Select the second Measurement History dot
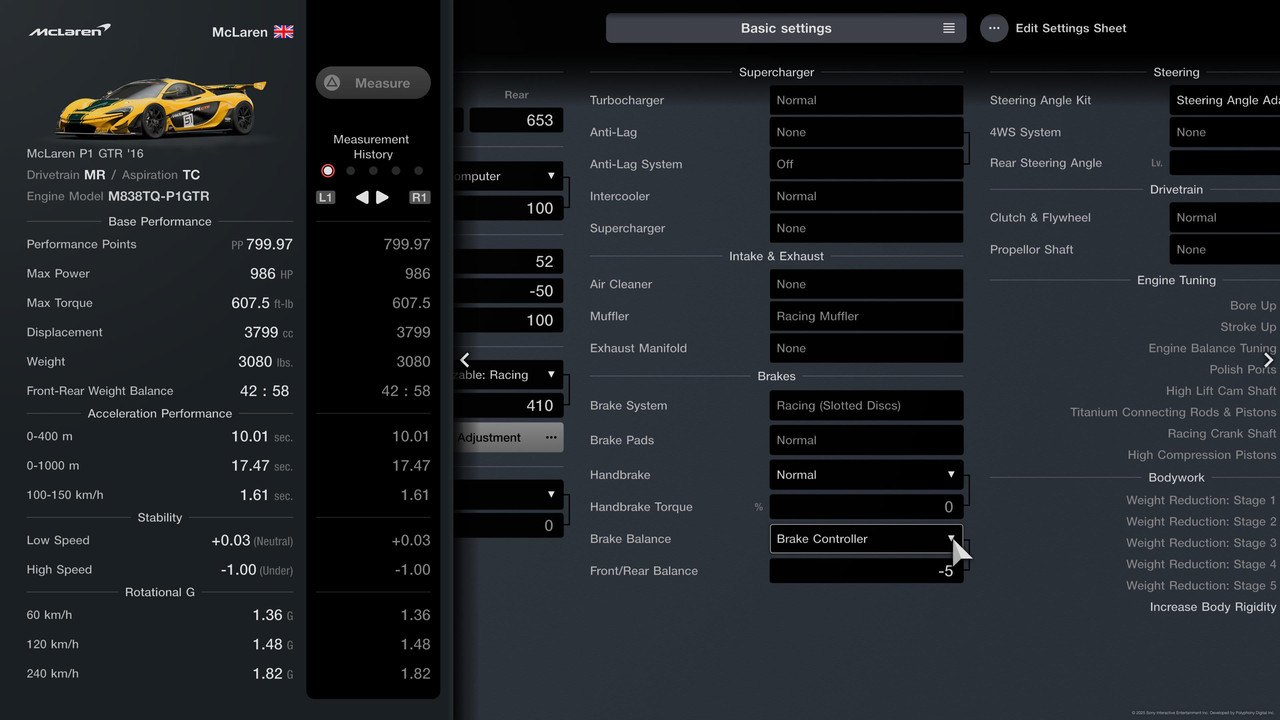The height and width of the screenshot is (720, 1280). coord(351,171)
